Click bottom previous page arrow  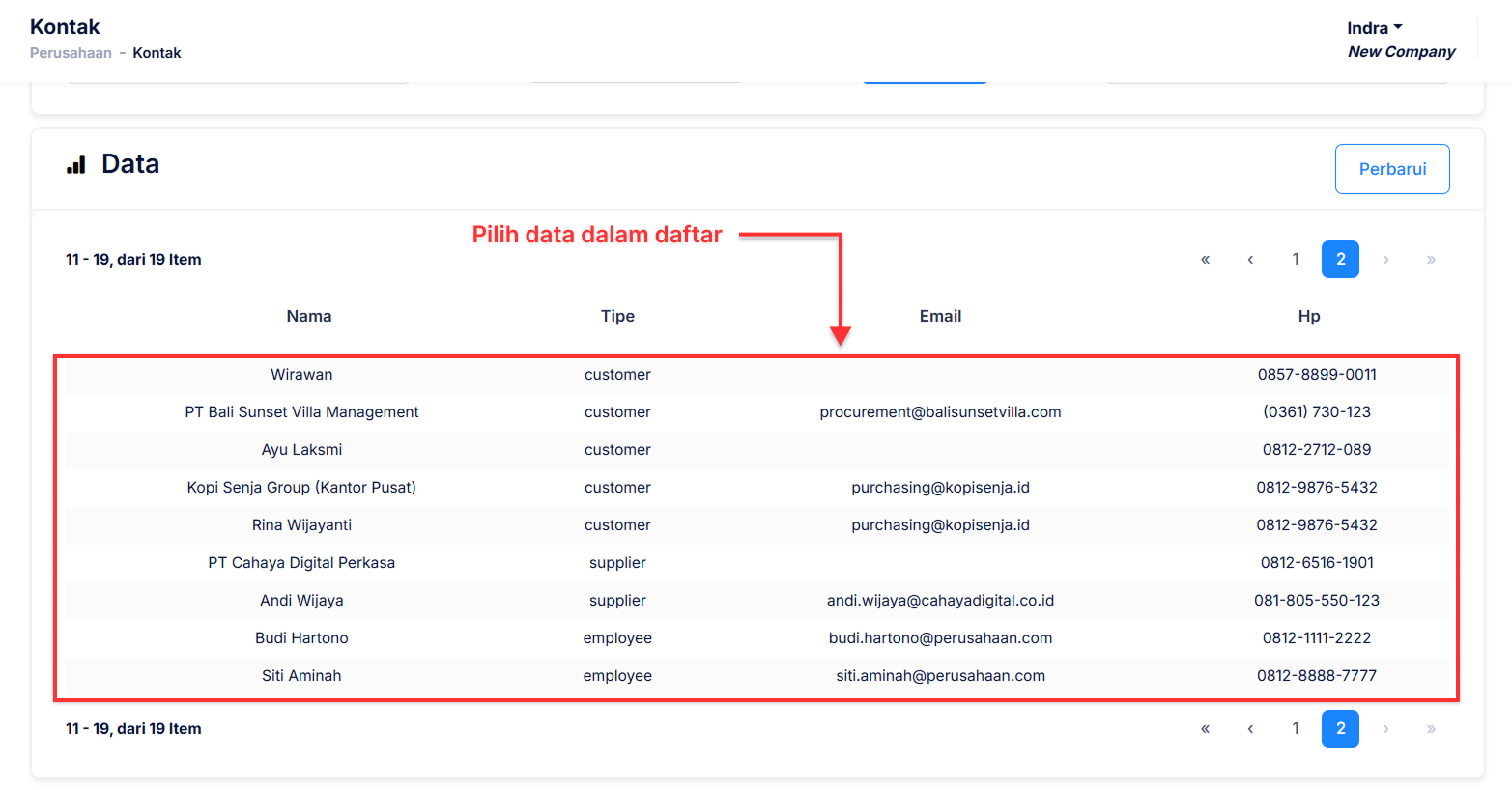point(1250,729)
